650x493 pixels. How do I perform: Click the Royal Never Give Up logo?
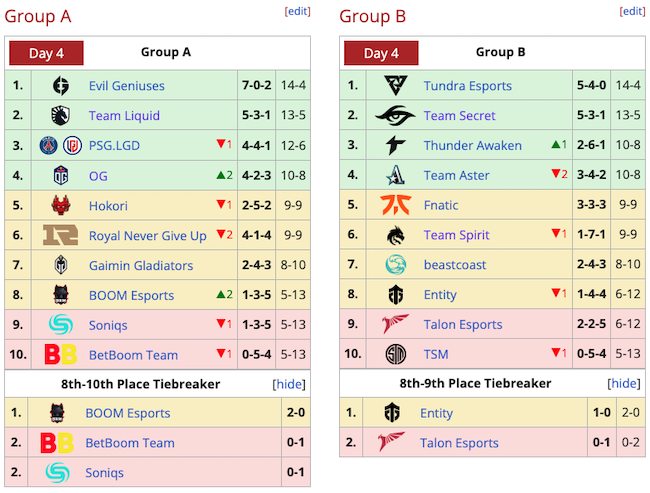coord(61,235)
